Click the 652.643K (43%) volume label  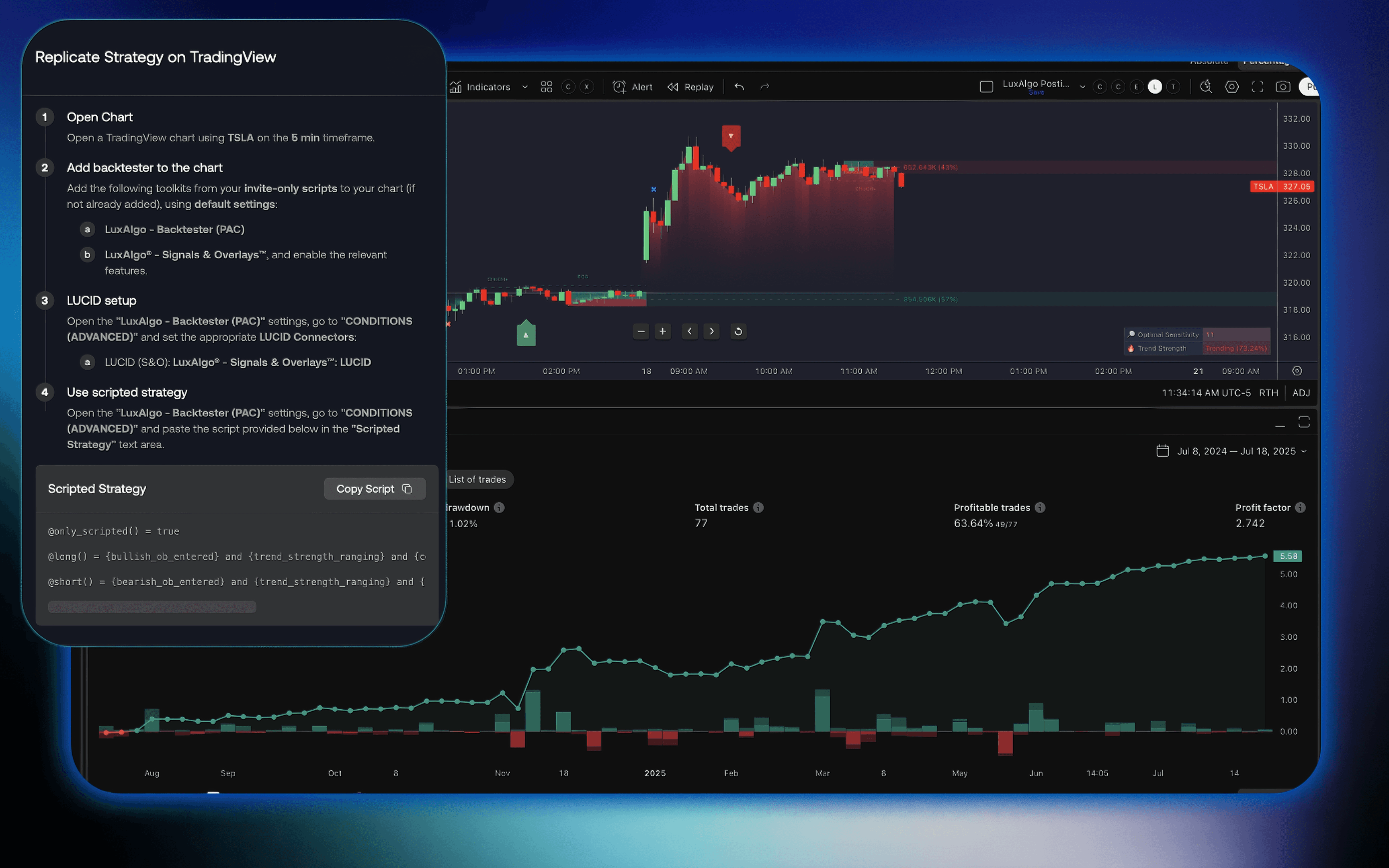(930, 168)
